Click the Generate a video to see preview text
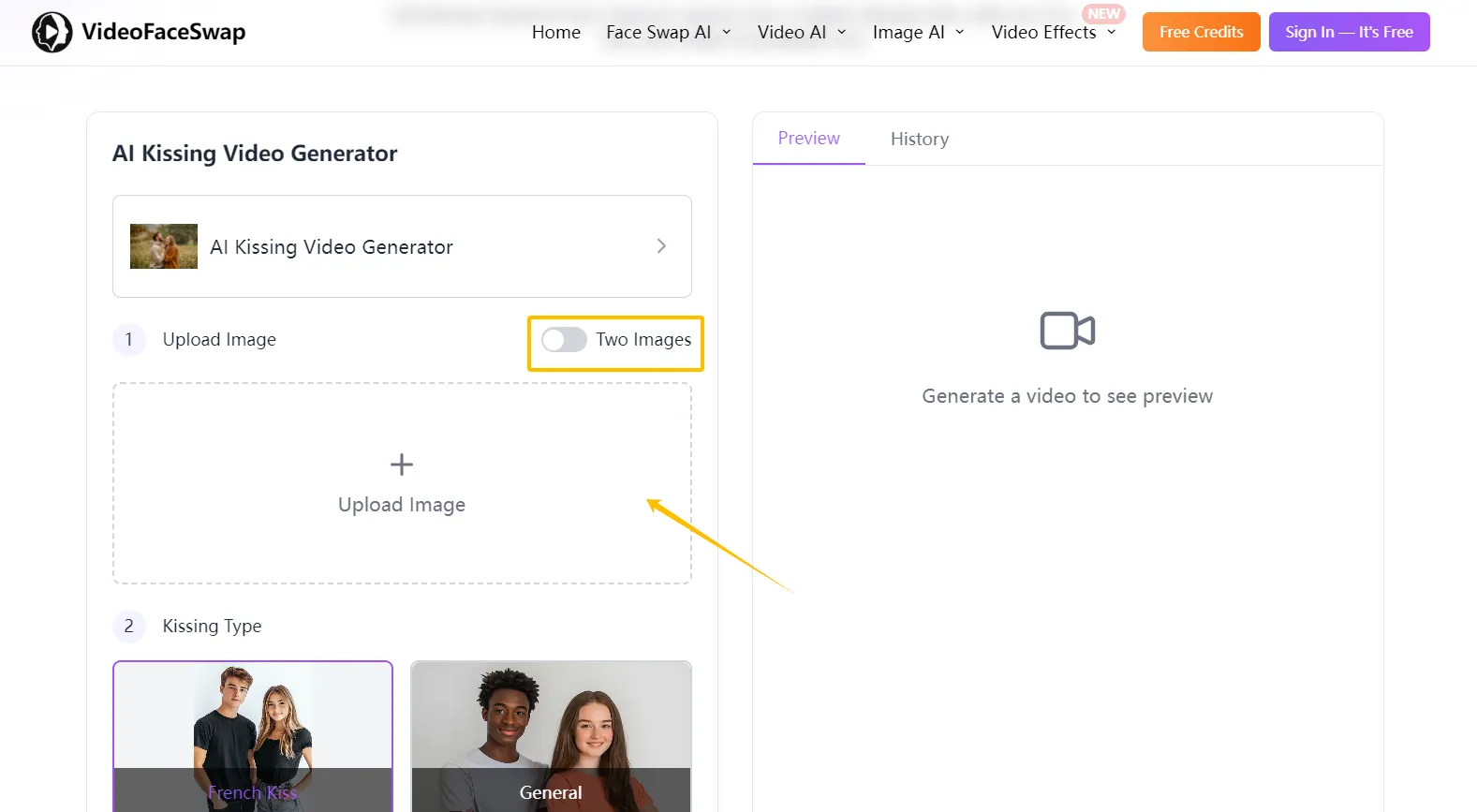1477x812 pixels. (1067, 396)
